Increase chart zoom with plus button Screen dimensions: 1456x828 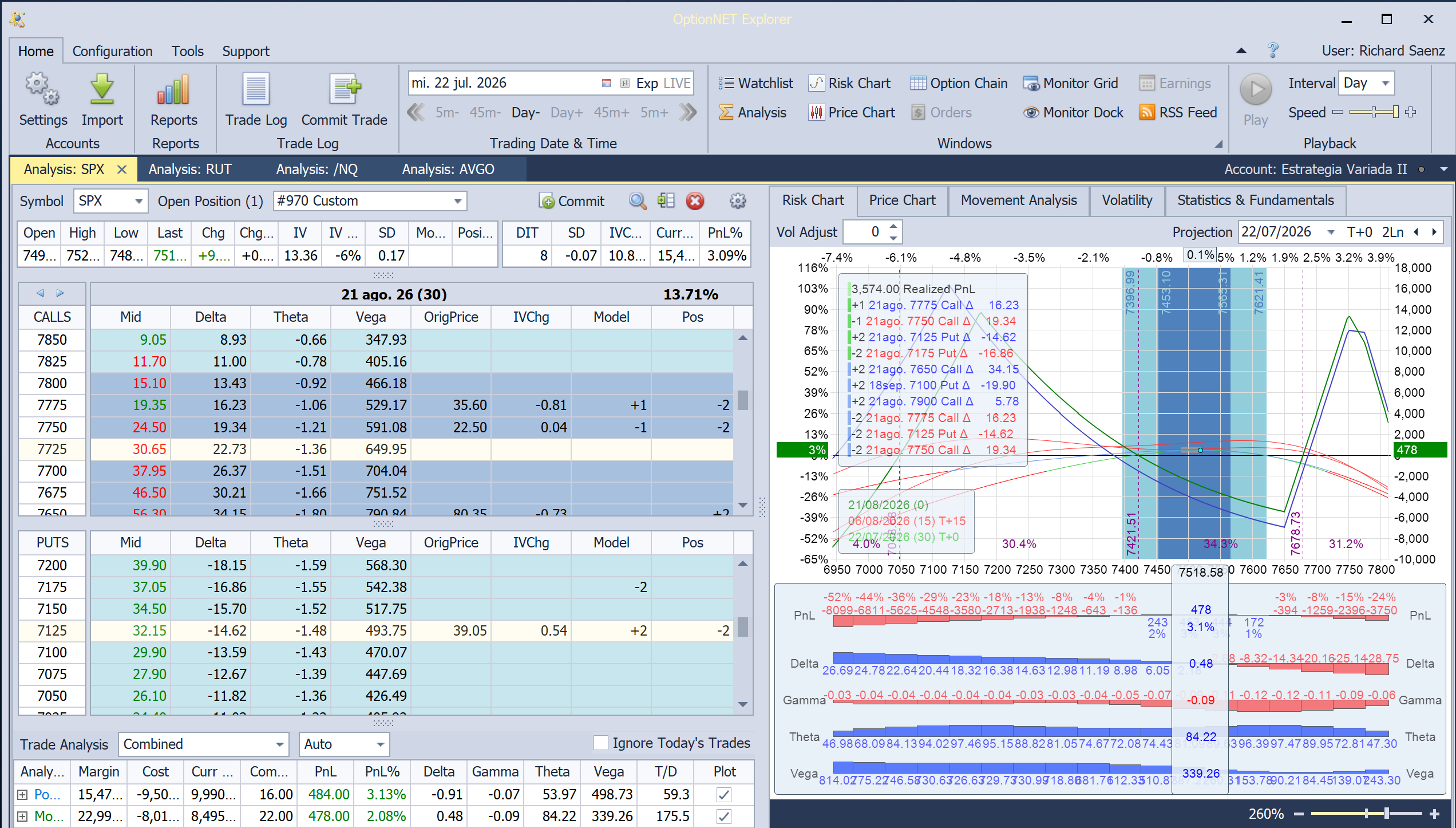[x=1434, y=814]
